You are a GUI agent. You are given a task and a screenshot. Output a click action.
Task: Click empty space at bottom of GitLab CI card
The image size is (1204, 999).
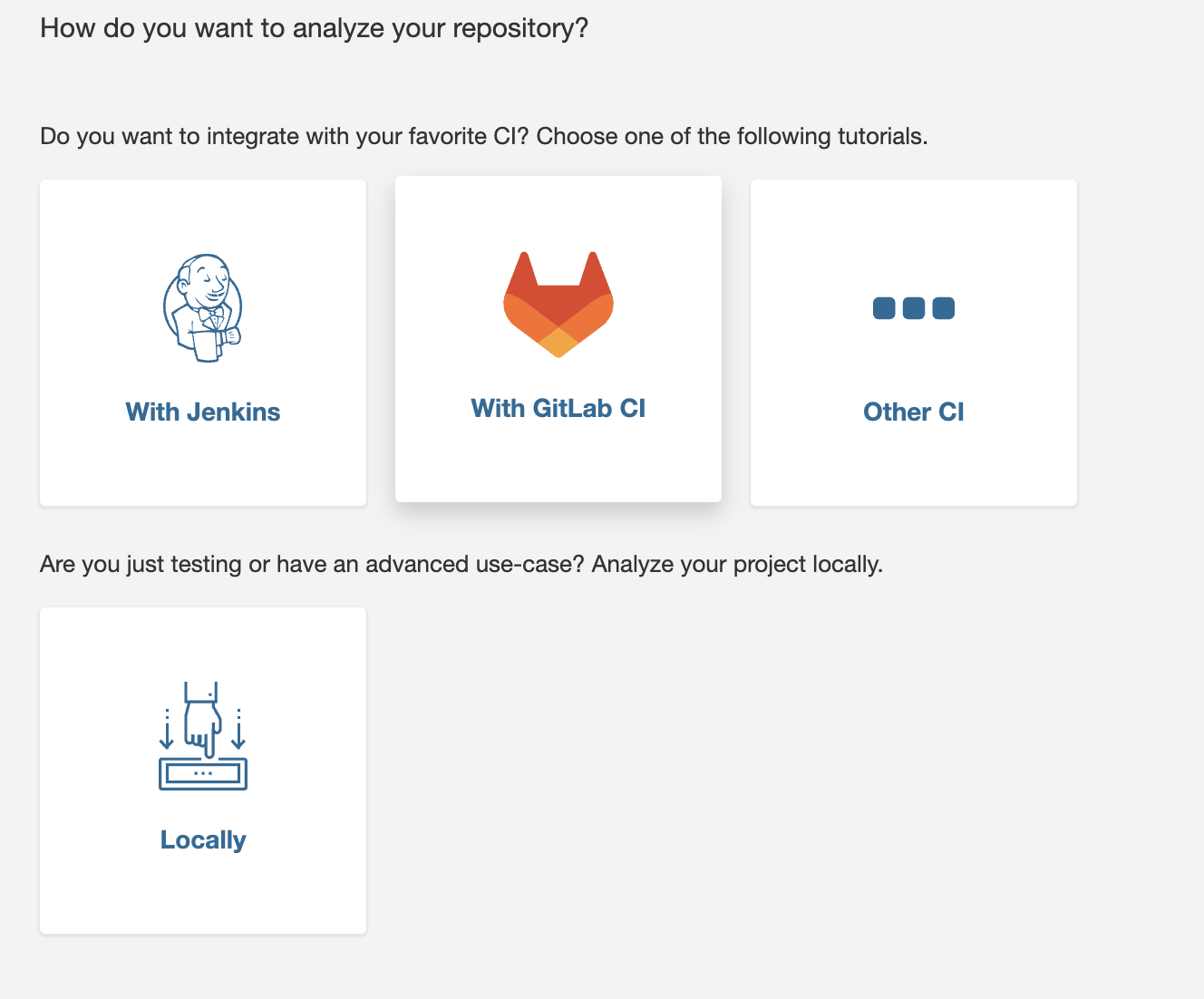click(558, 467)
